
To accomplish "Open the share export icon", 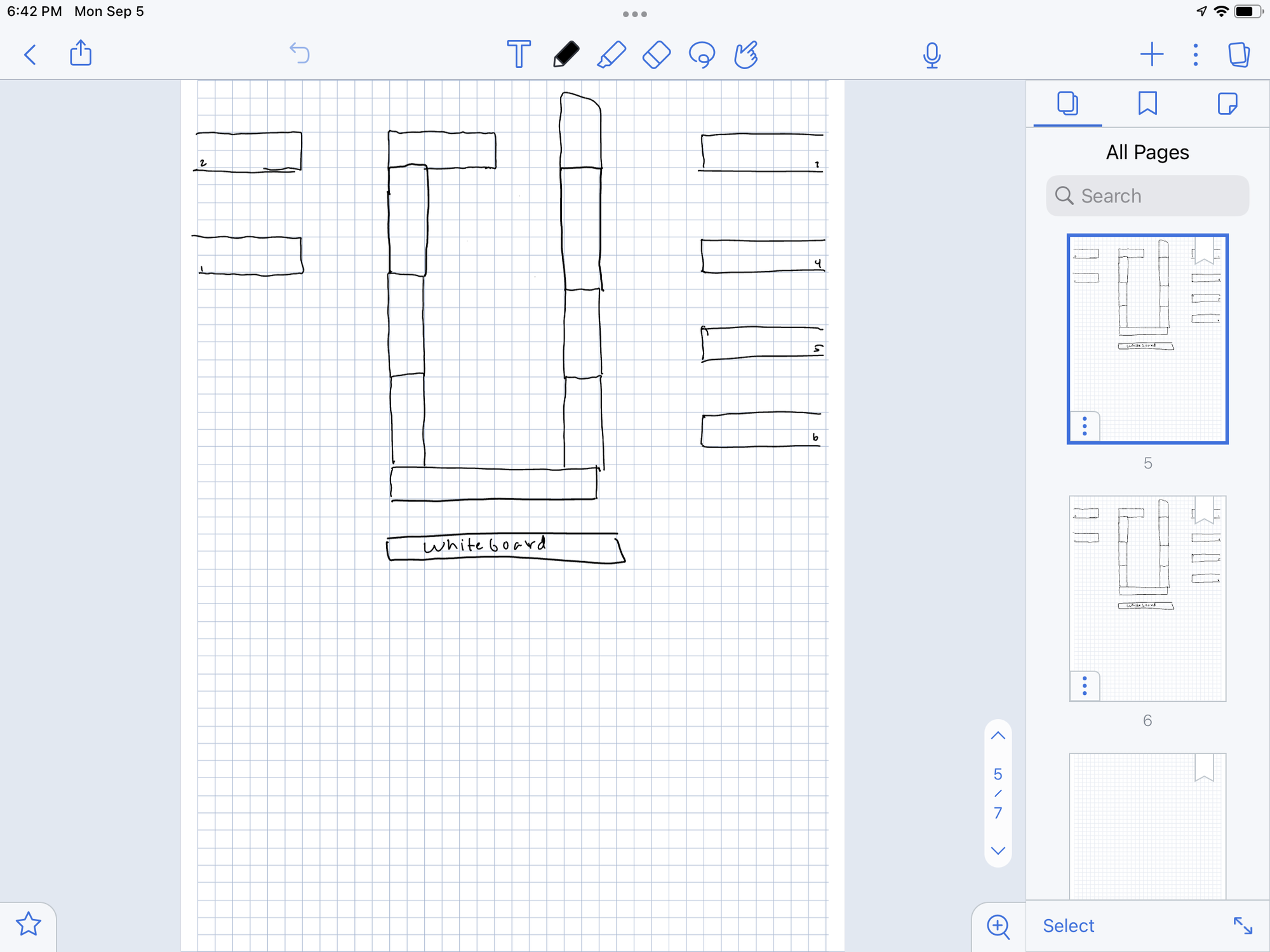I will pos(81,53).
